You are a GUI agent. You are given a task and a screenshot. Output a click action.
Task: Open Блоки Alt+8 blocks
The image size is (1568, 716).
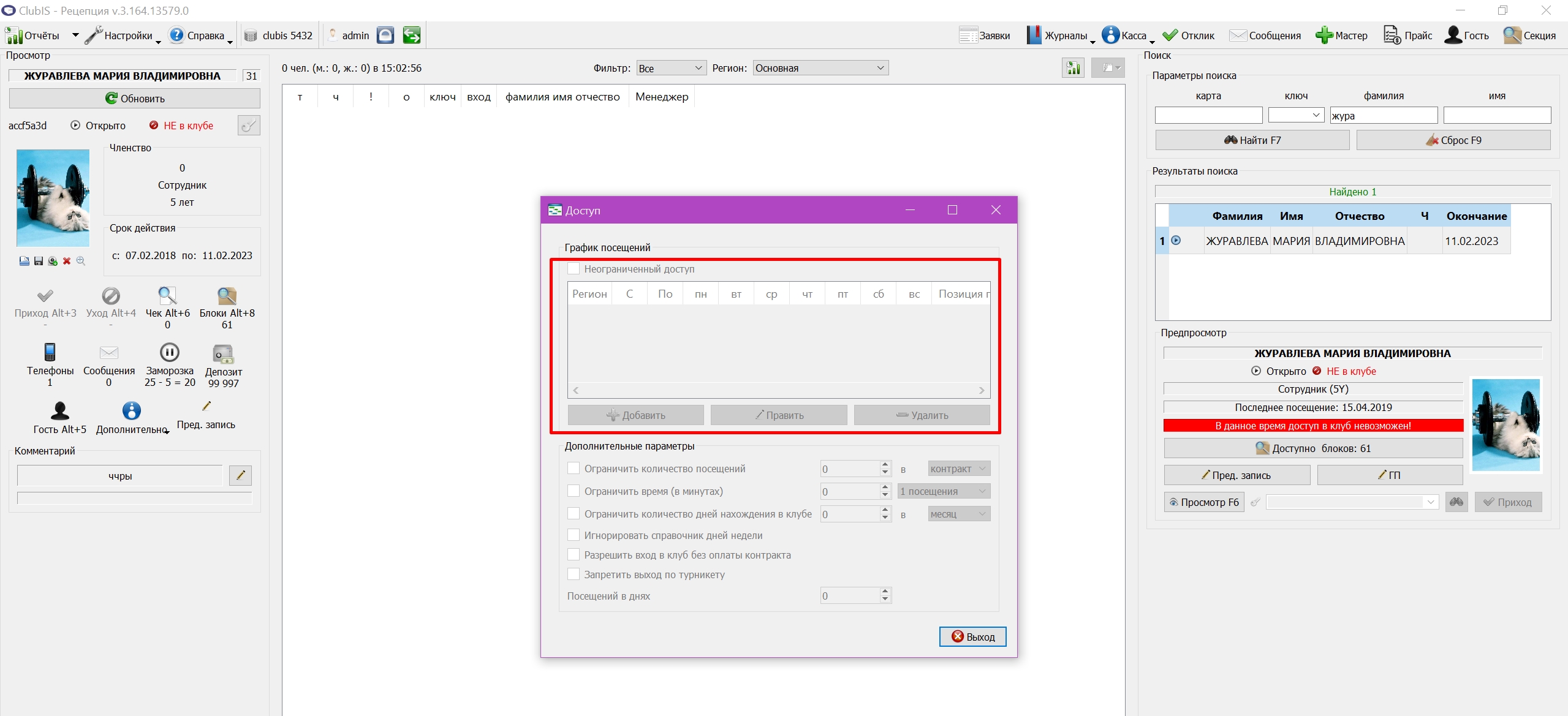click(x=227, y=308)
